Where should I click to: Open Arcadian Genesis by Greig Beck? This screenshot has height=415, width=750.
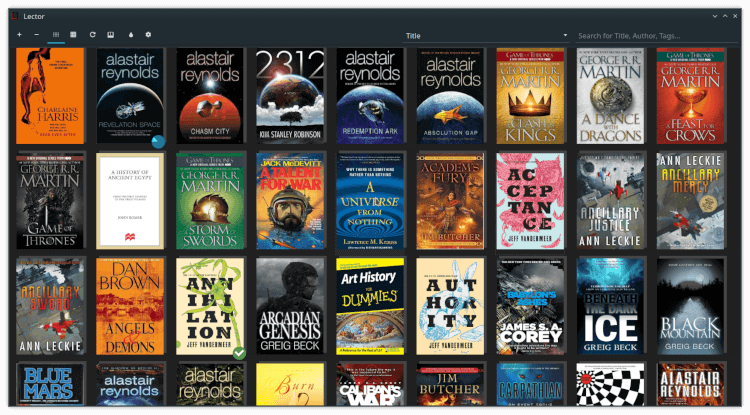coord(290,306)
